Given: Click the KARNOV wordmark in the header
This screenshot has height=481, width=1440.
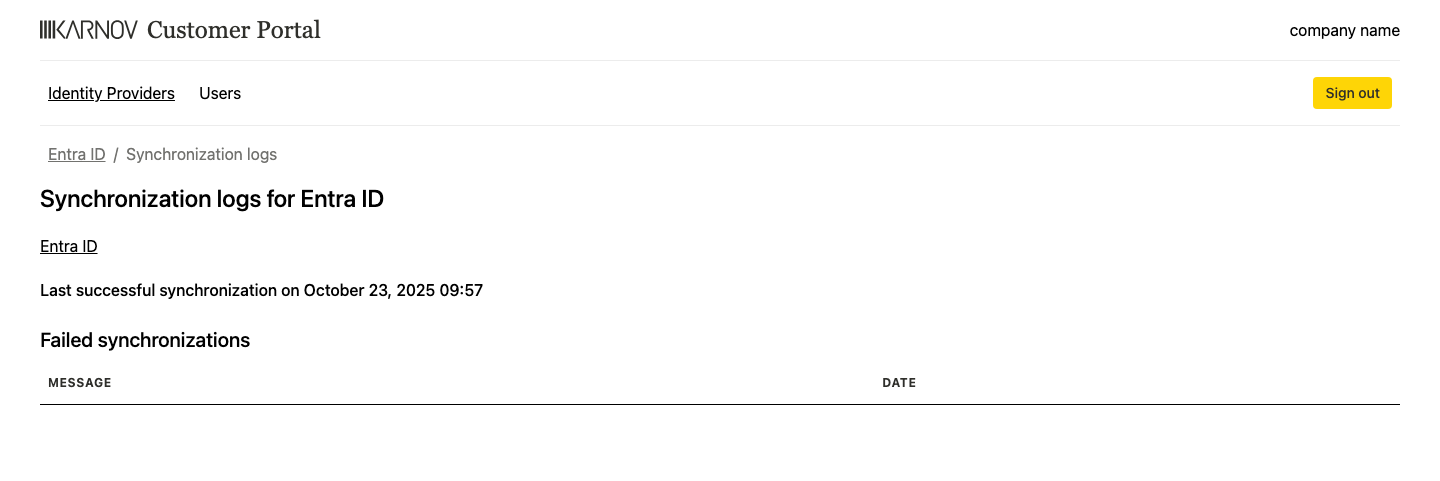Looking at the screenshot, I should (x=96, y=30).
